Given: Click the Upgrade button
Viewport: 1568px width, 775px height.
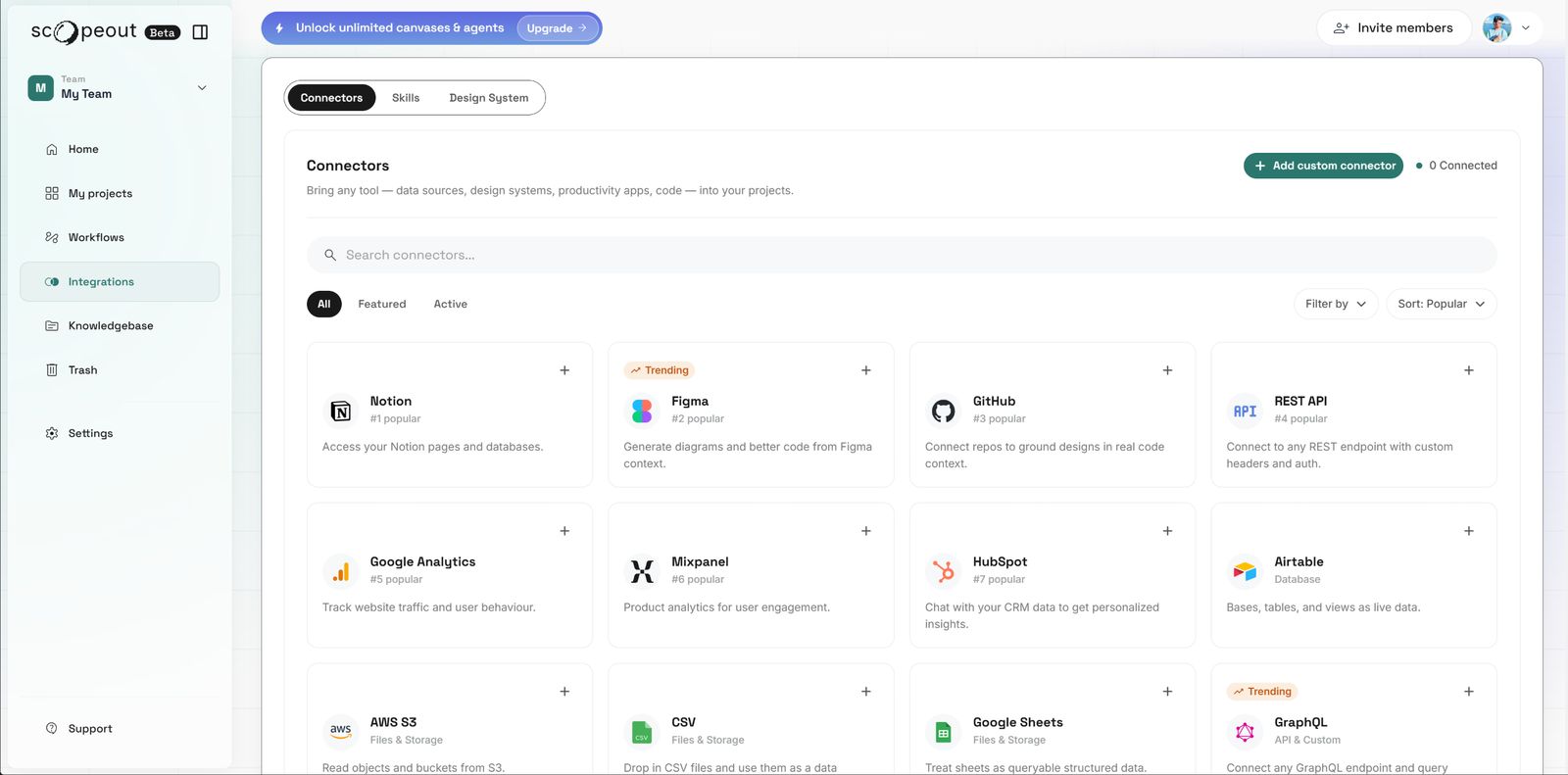Looking at the screenshot, I should (x=557, y=28).
